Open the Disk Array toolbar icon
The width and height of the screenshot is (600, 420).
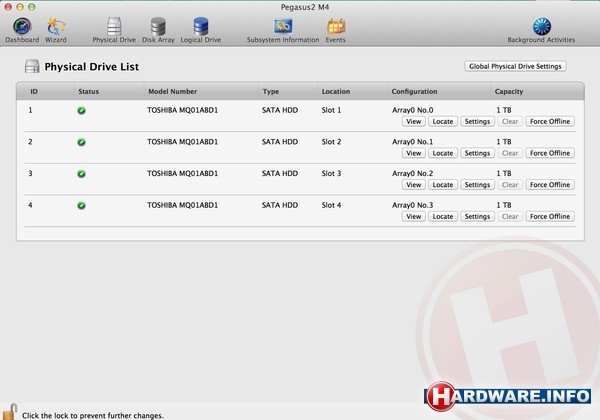coord(158,30)
